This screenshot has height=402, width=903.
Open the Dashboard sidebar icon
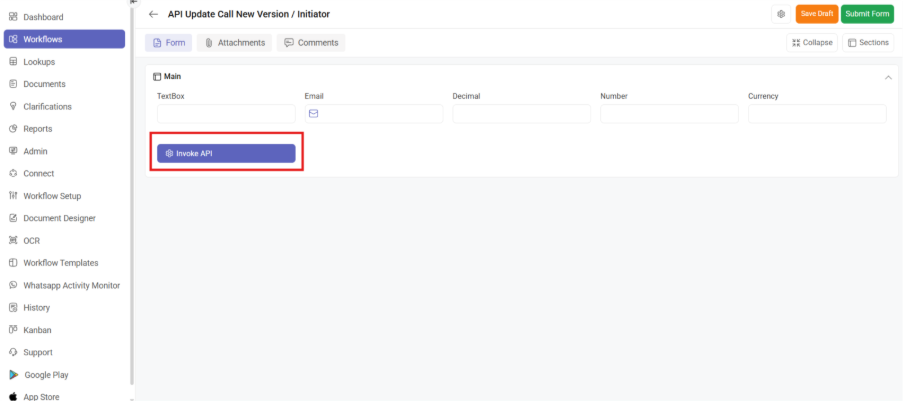[x=13, y=17]
